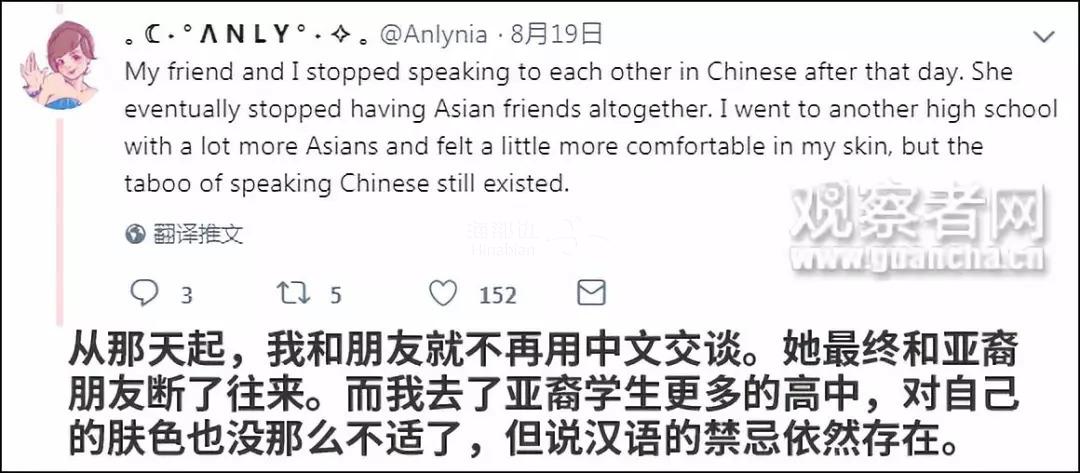Viewport: 1080px width, 473px height.
Task: Click the 8月19日 tweet date
Action: [556, 36]
